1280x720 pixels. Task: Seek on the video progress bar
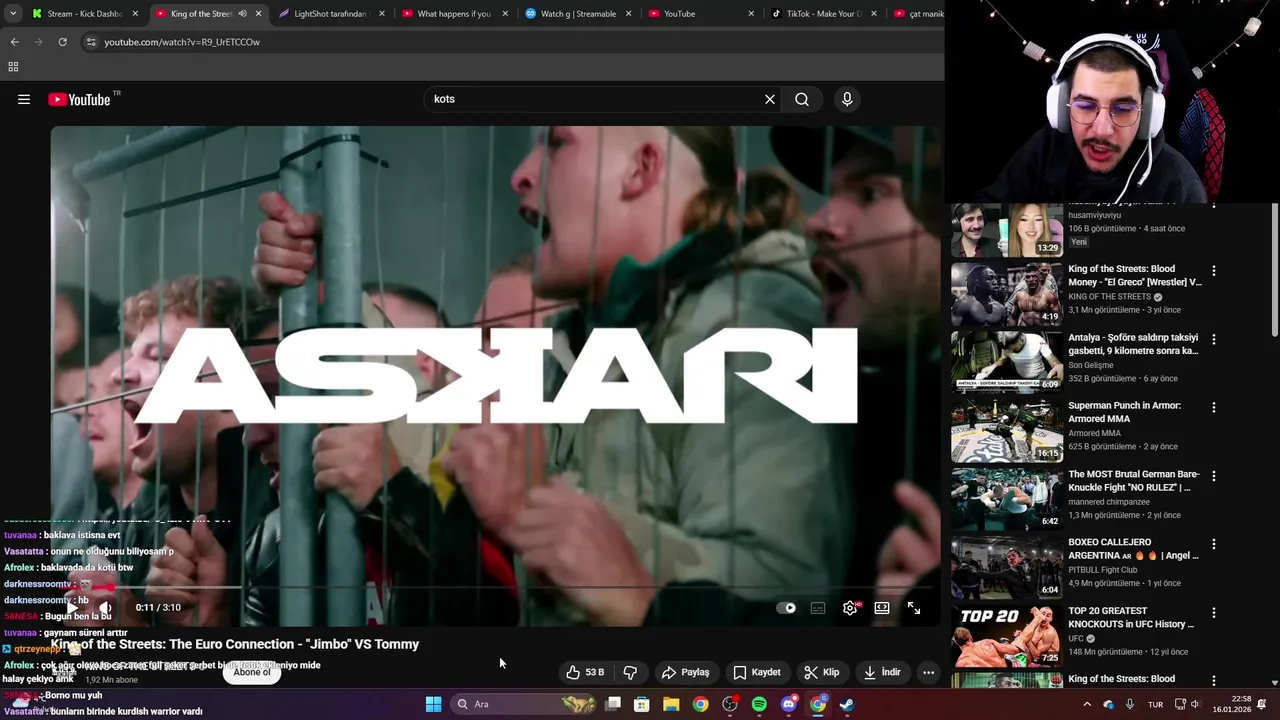(495, 587)
